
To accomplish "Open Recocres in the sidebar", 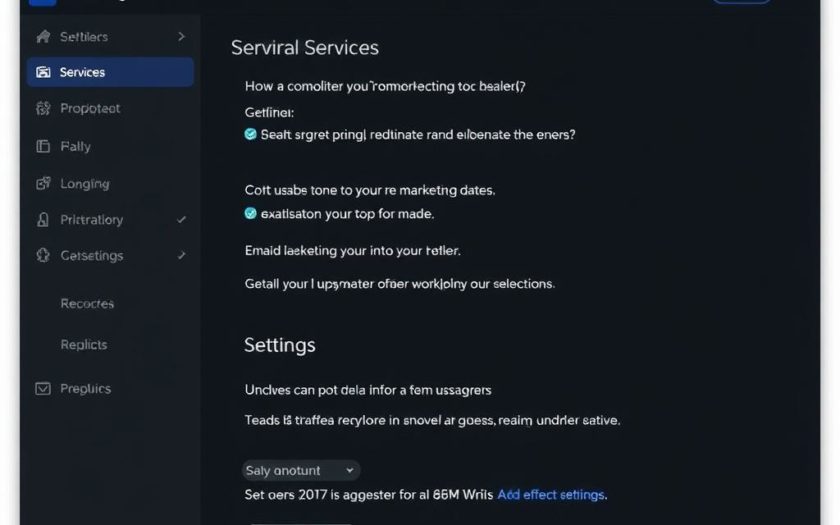I will point(87,304).
